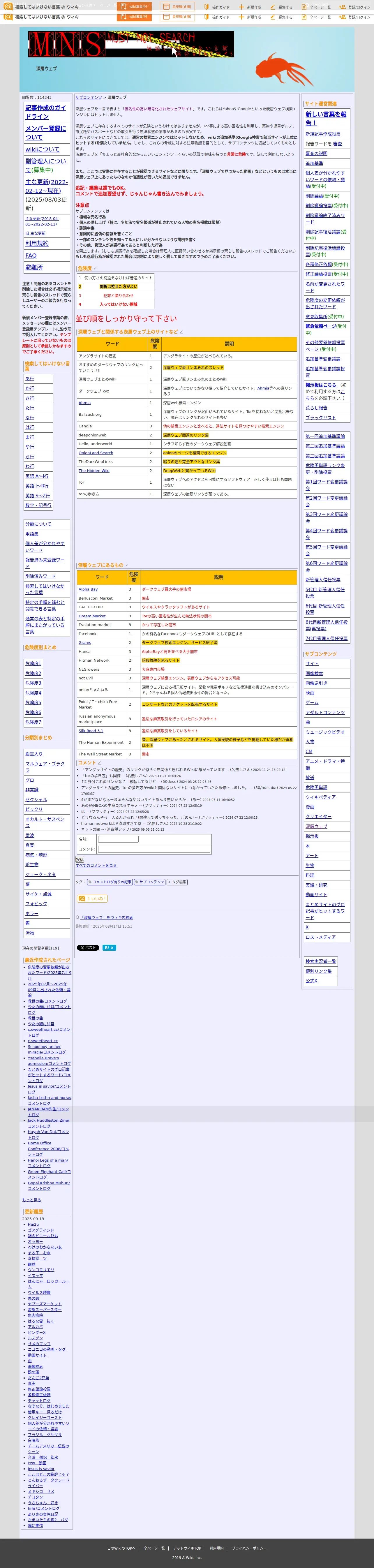Submit the comment with the 投稿 button
Image resolution: width=374 pixels, height=1568 pixels.
[80, 859]
